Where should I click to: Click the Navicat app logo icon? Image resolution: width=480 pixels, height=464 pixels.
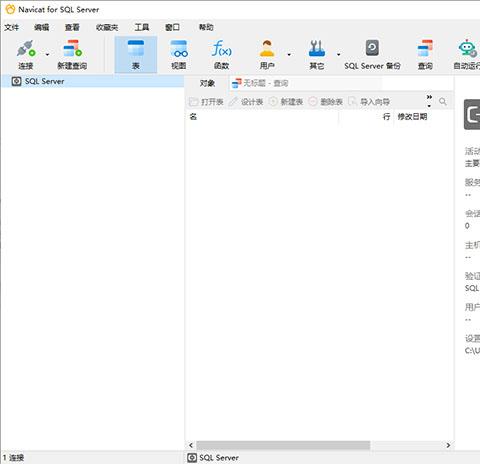[10, 9]
